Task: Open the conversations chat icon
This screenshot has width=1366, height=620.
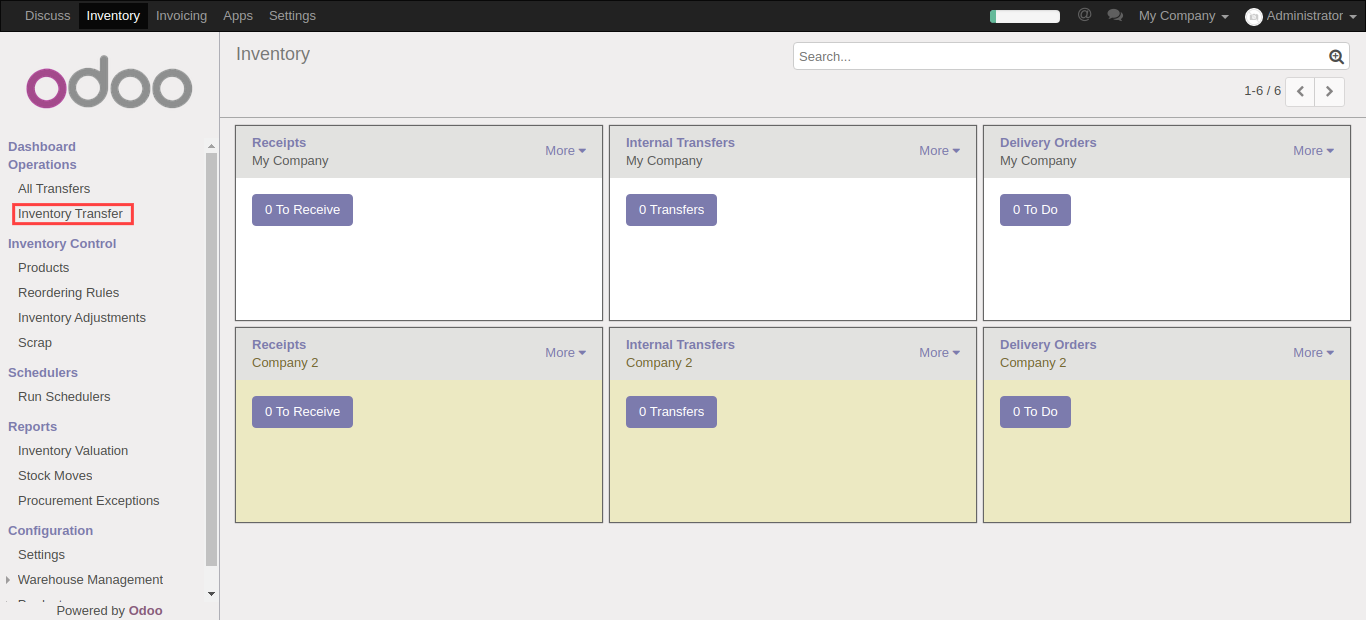Action: pyautogui.click(x=1115, y=16)
